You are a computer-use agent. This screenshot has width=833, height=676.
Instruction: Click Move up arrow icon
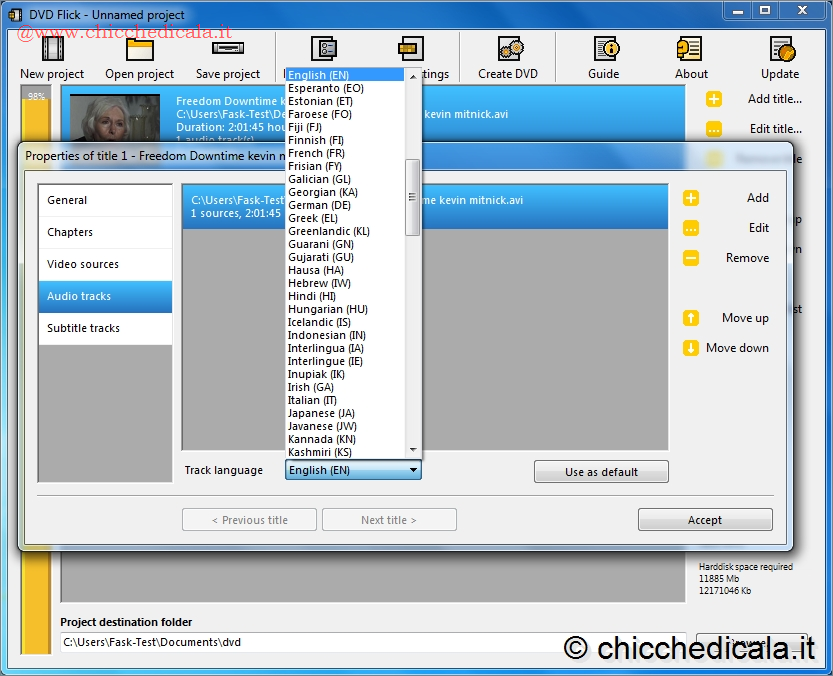pos(691,318)
